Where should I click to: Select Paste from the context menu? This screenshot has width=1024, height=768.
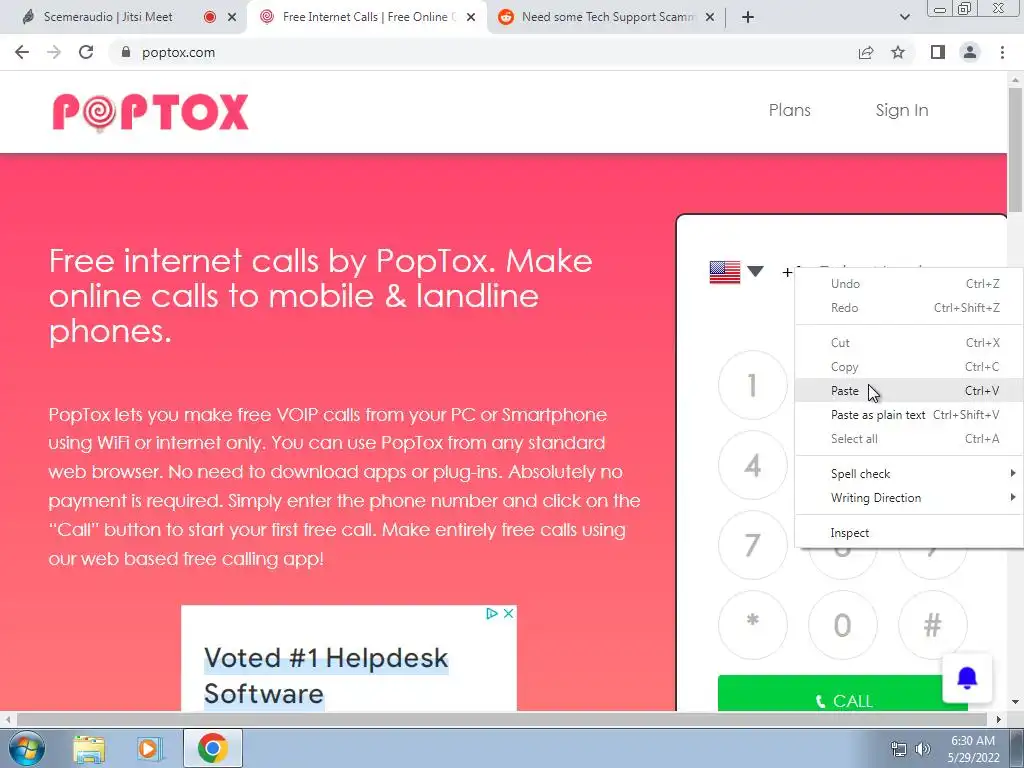coord(909,391)
